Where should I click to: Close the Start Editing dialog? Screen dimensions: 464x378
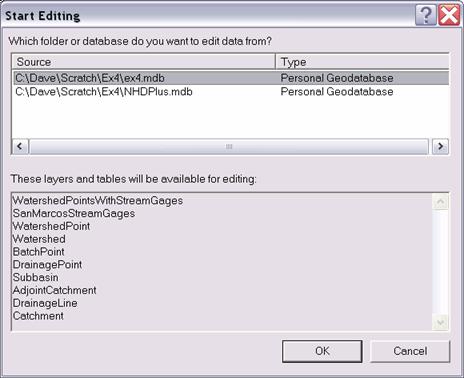click(x=449, y=15)
